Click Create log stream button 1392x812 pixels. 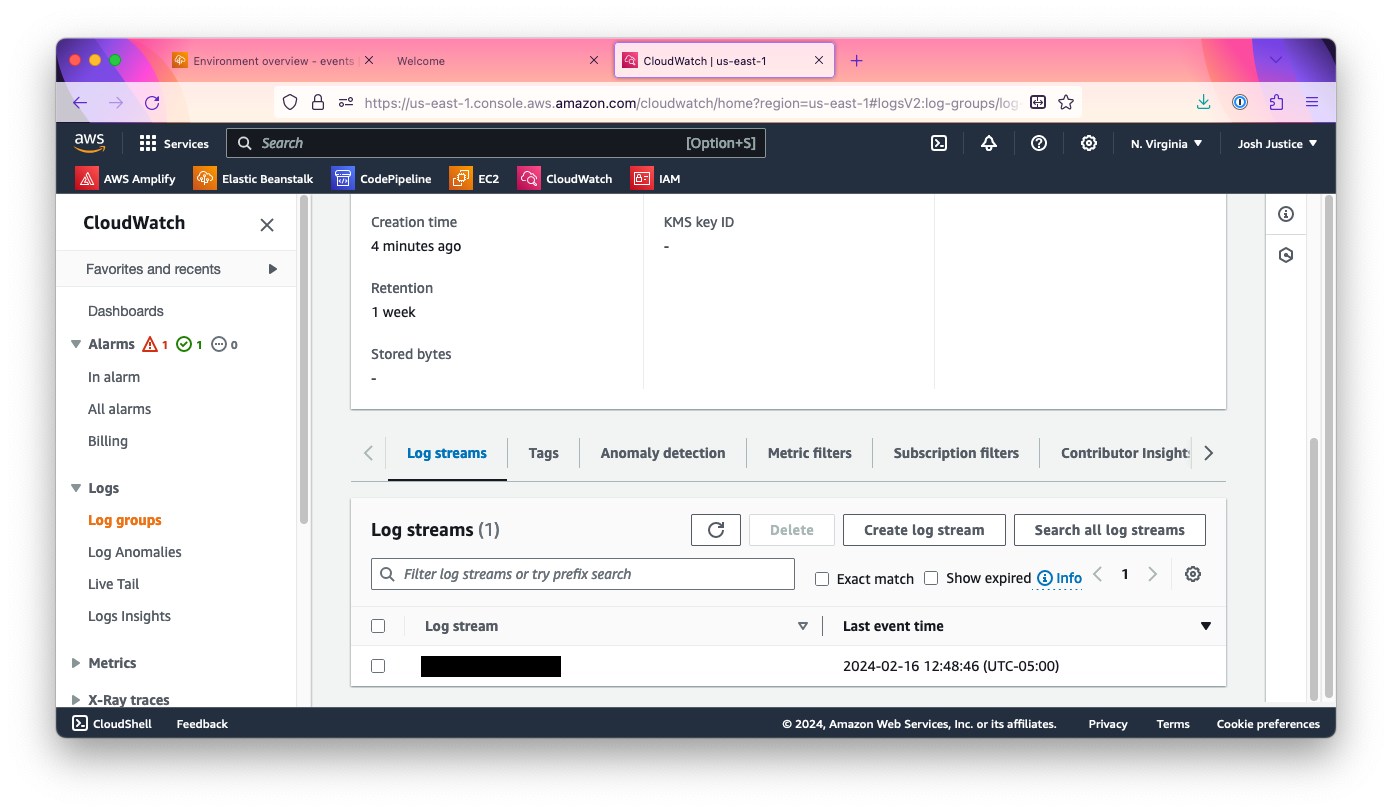point(924,530)
